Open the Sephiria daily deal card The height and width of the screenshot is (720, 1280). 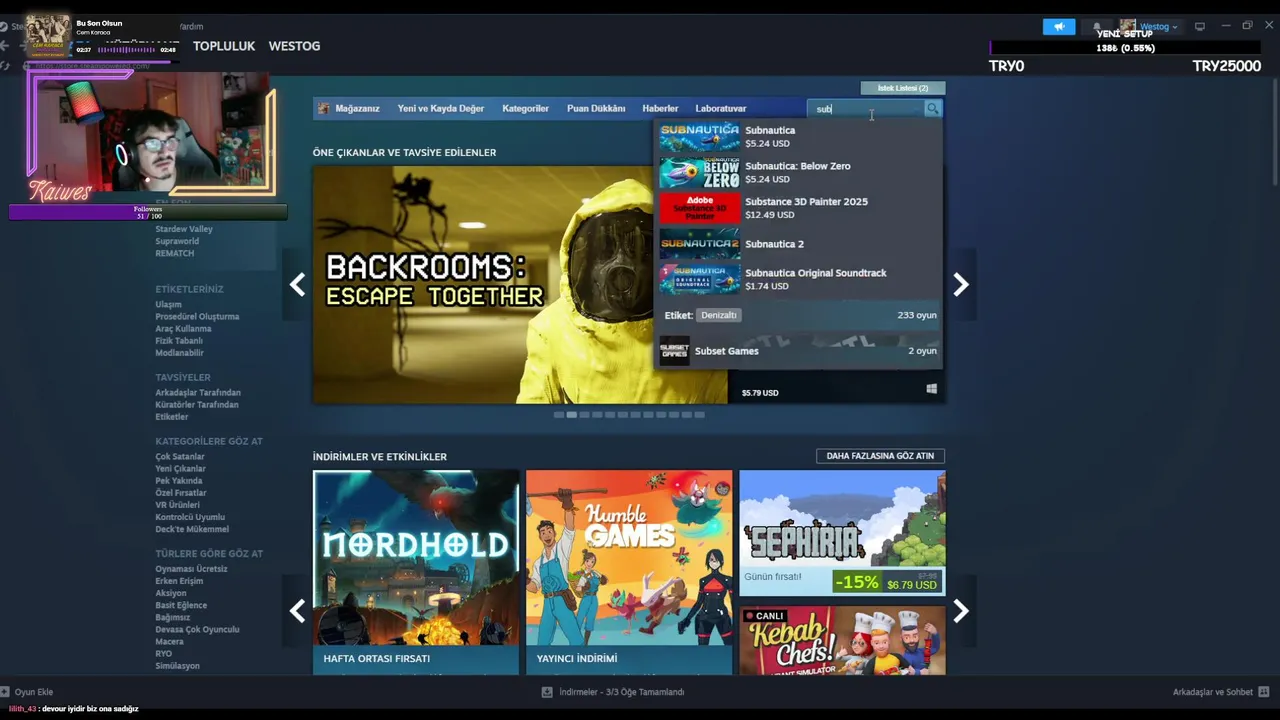click(842, 533)
